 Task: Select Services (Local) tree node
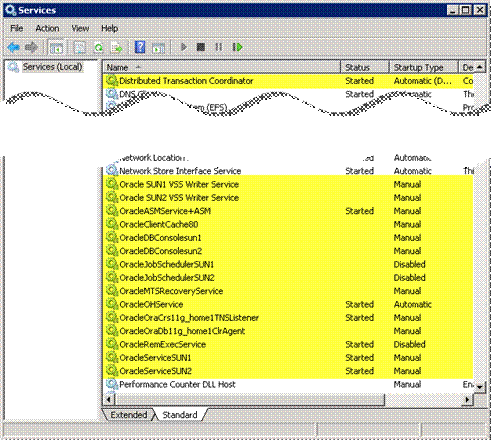[52, 67]
